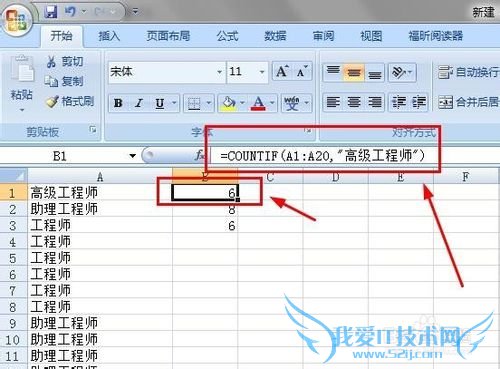Open fill color dropdown arrow

[243, 103]
